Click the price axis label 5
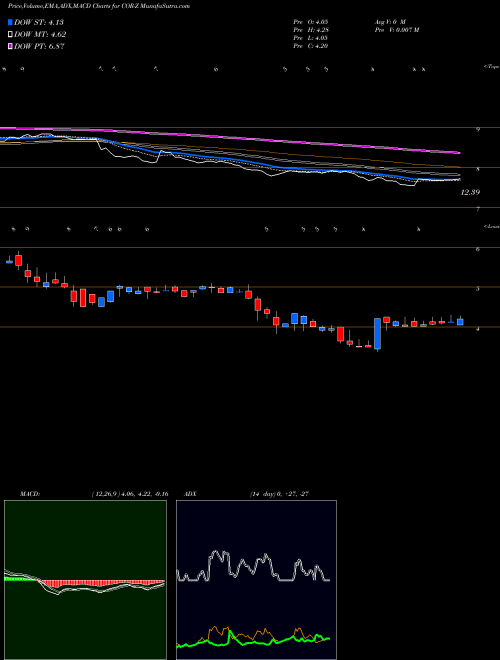Screen dimensions: 500x660 [478, 289]
